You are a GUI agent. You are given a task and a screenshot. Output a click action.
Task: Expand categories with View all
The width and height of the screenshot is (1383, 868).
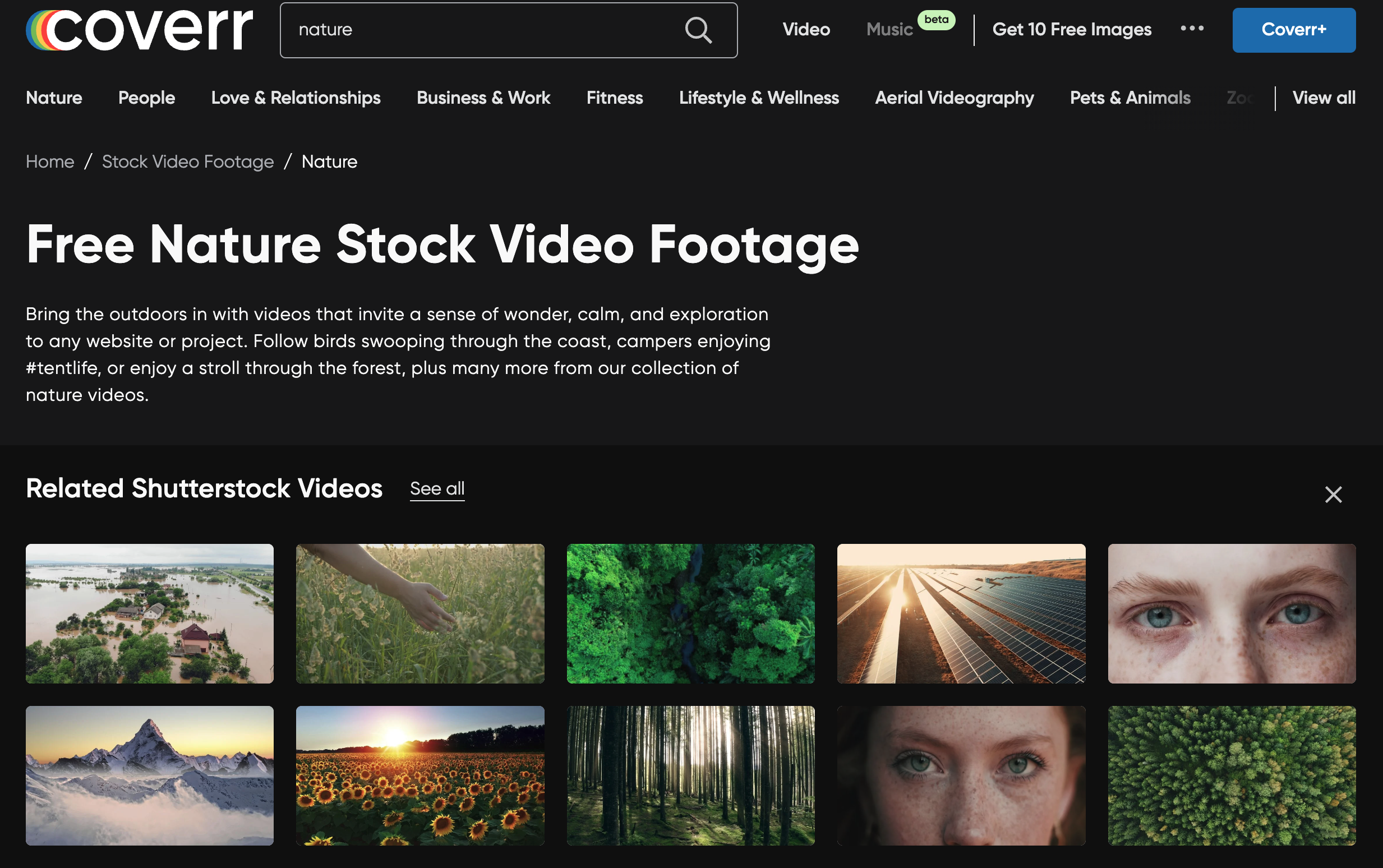[x=1324, y=98]
